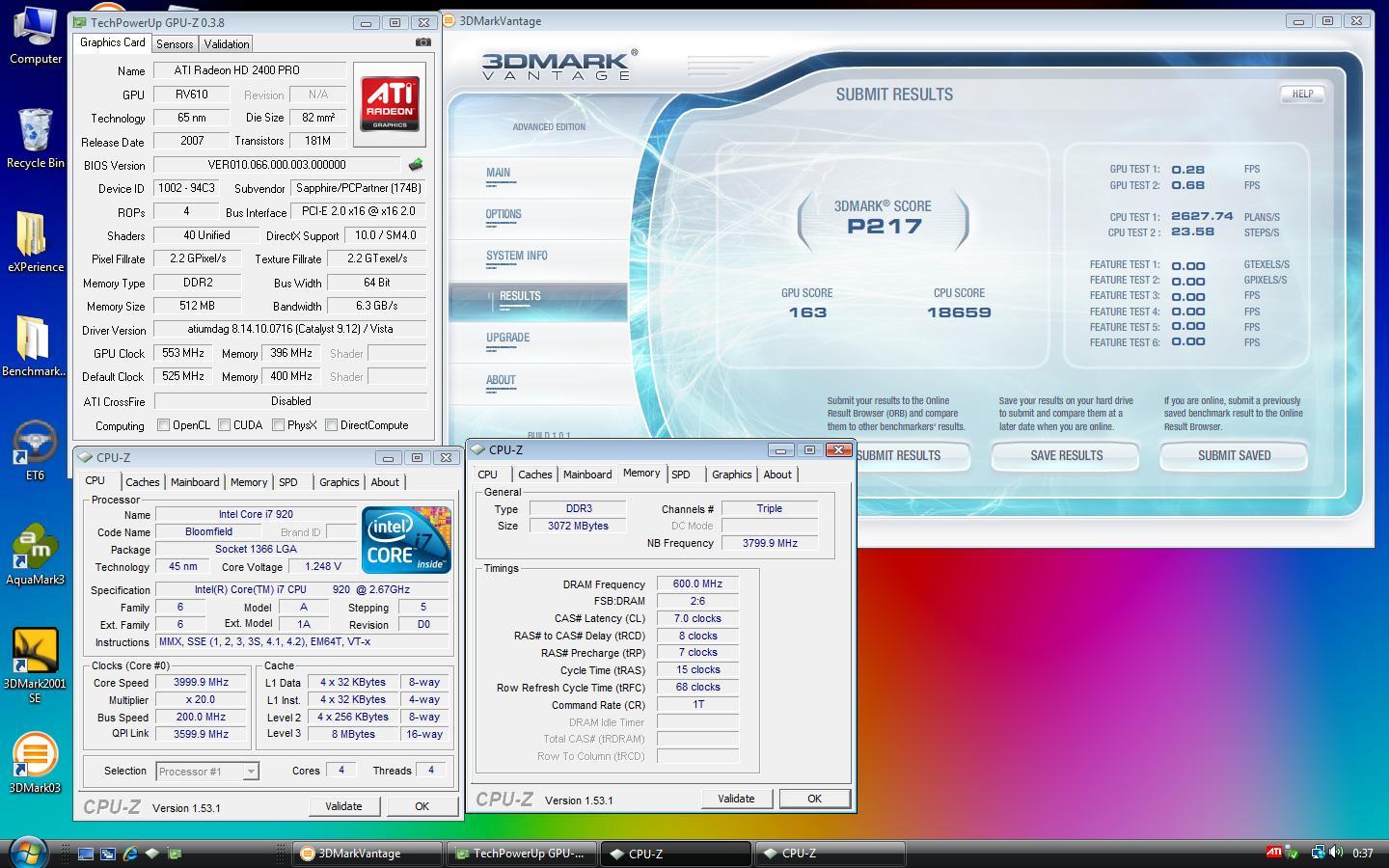The image size is (1389, 868).
Task: Open About tab in the left CPU-Z window
Action: tap(385, 482)
